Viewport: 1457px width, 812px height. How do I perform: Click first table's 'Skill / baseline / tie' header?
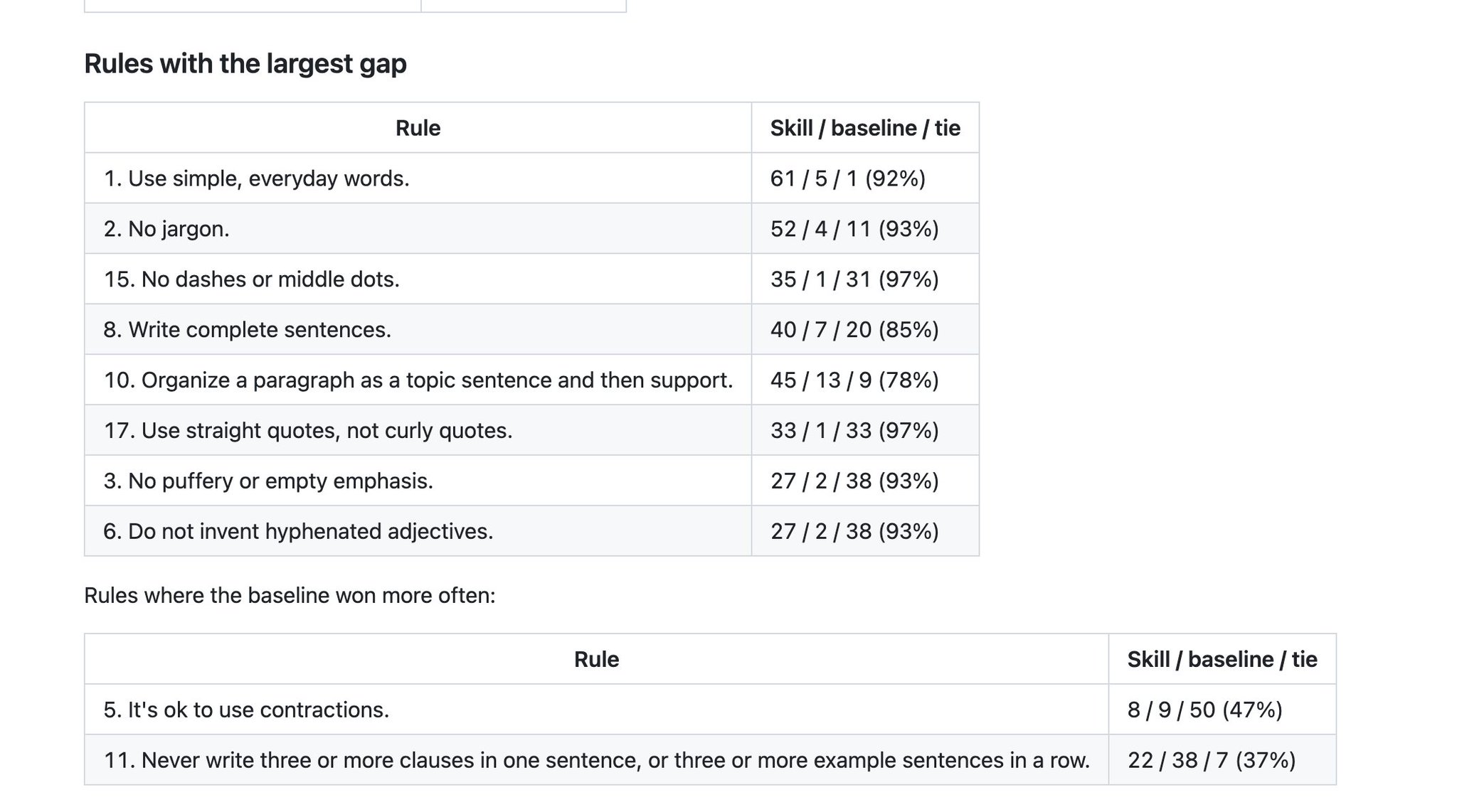865,128
